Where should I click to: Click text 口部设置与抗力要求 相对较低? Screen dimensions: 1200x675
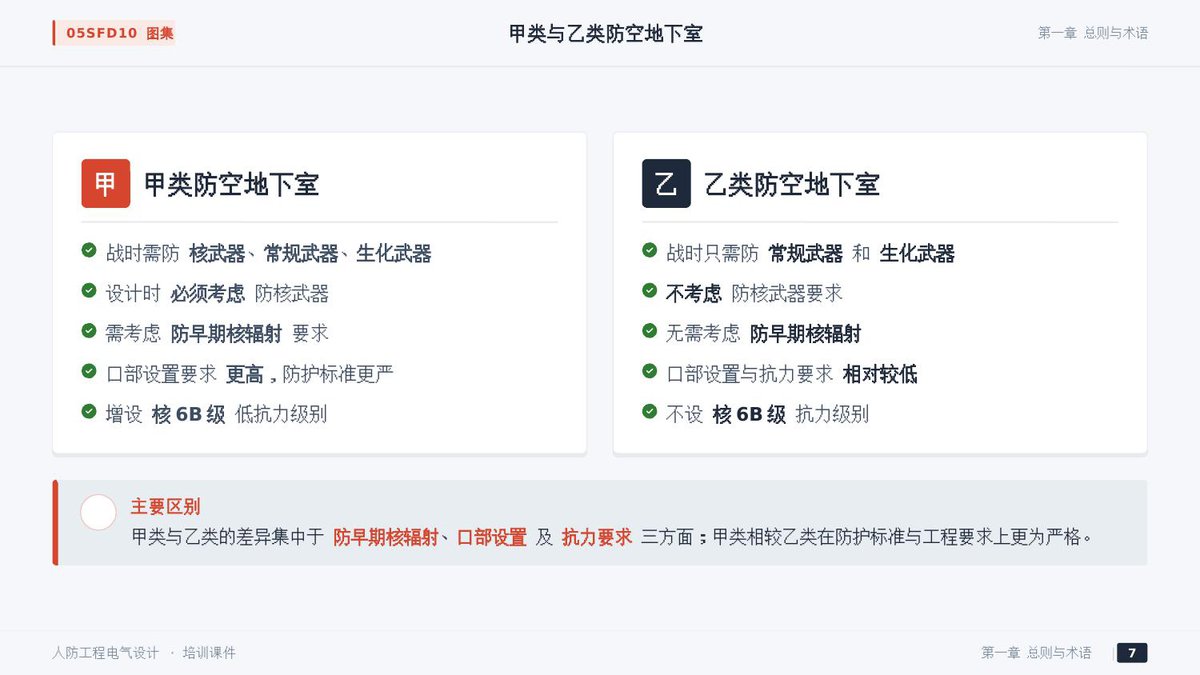[x=792, y=374]
